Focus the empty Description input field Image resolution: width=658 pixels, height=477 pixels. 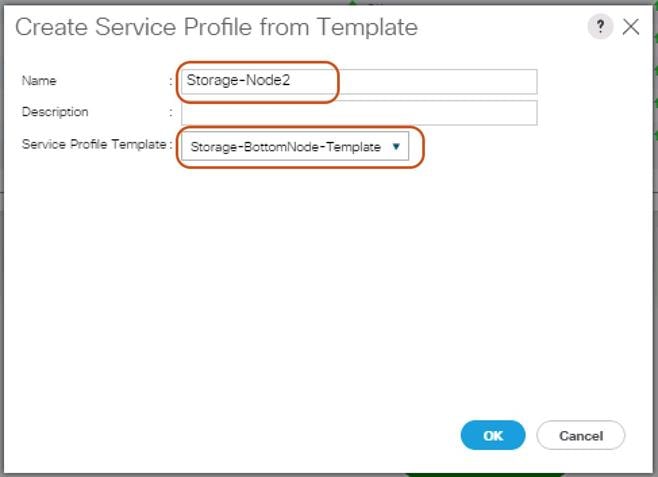click(x=359, y=113)
